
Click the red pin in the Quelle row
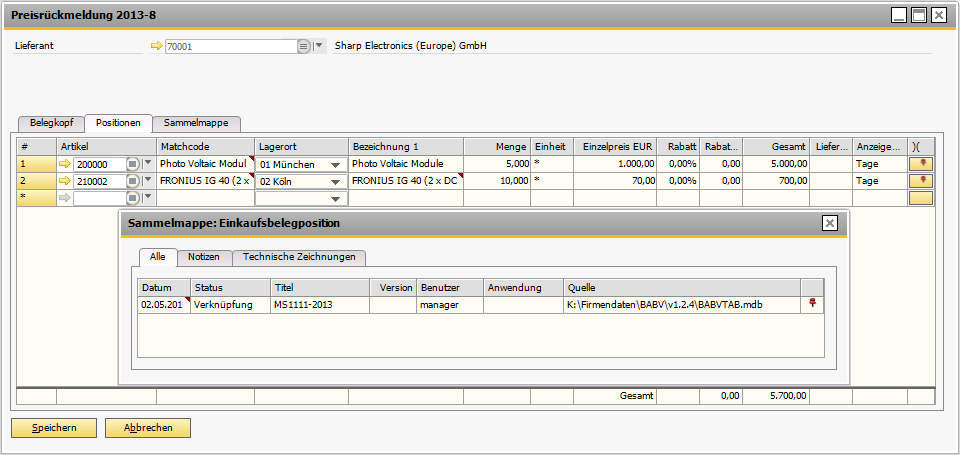812,305
